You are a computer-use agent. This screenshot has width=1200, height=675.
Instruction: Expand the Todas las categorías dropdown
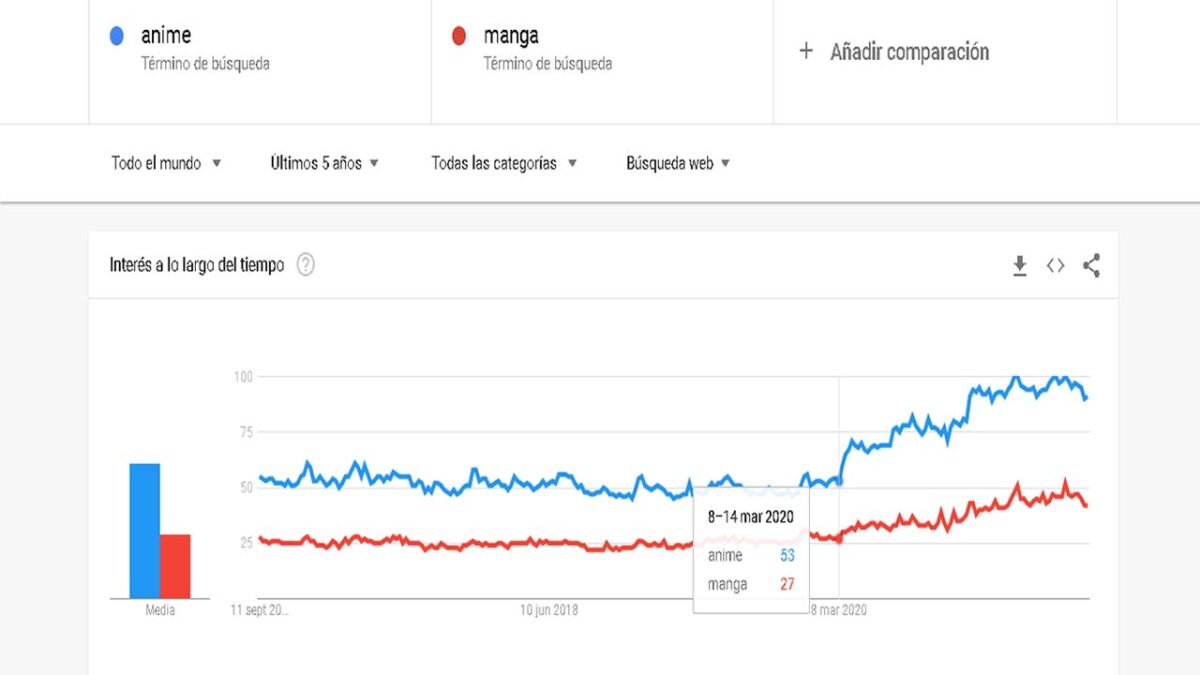[x=504, y=163]
